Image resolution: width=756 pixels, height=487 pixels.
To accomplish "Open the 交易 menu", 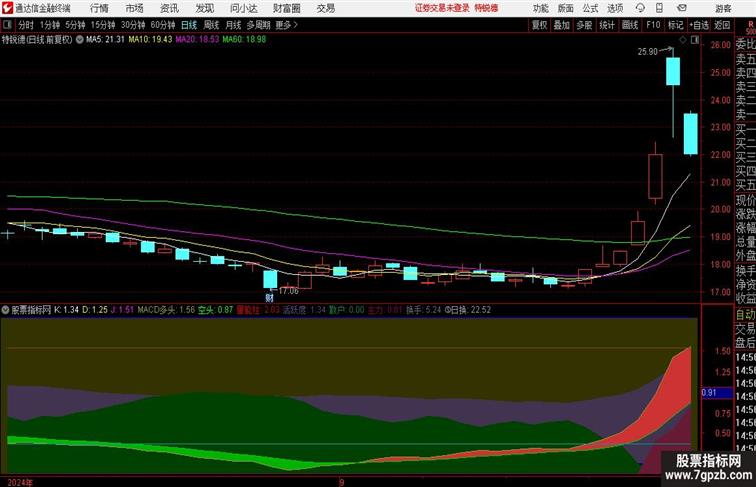I will click(x=326, y=8).
